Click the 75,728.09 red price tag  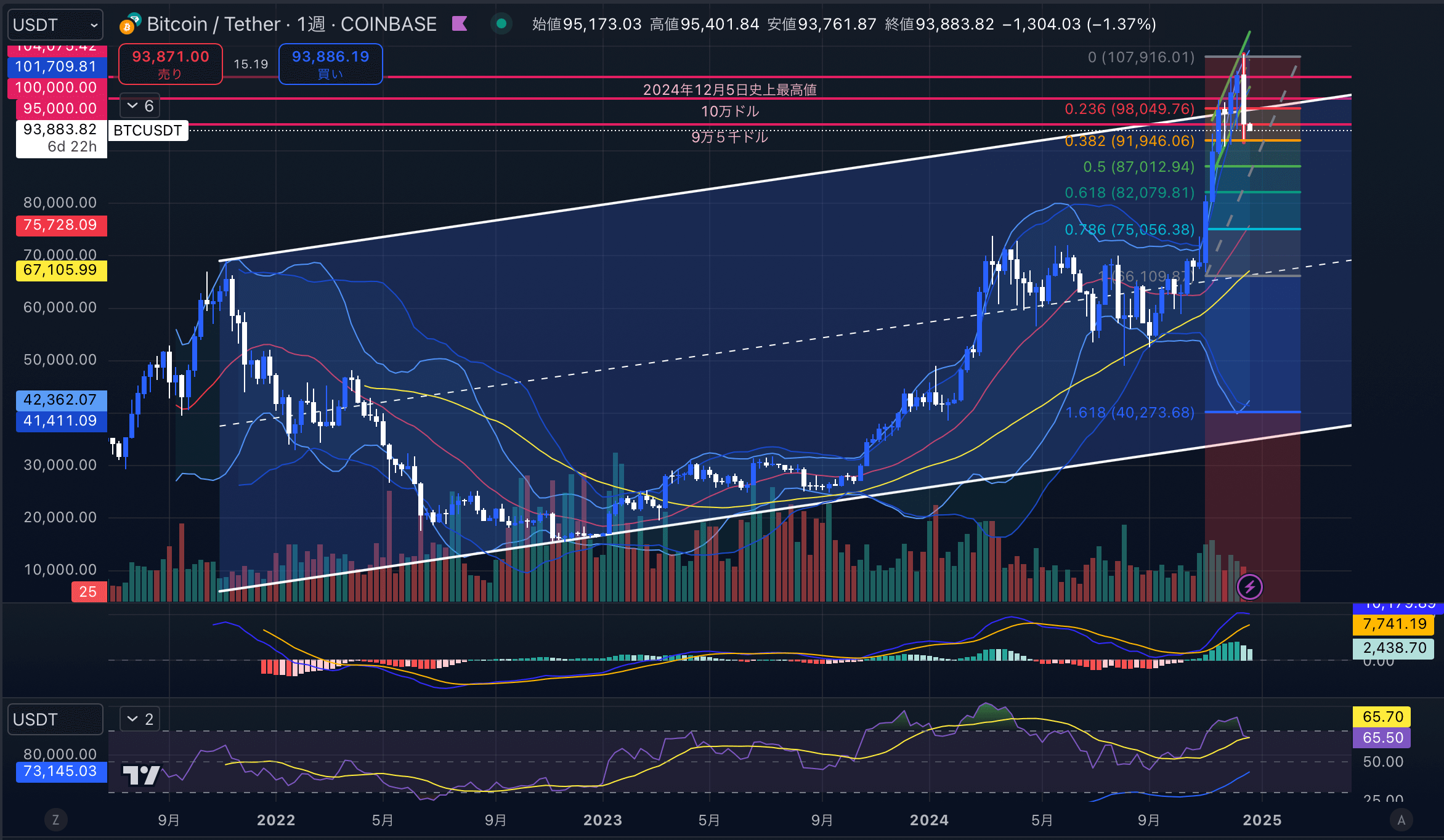(x=62, y=225)
